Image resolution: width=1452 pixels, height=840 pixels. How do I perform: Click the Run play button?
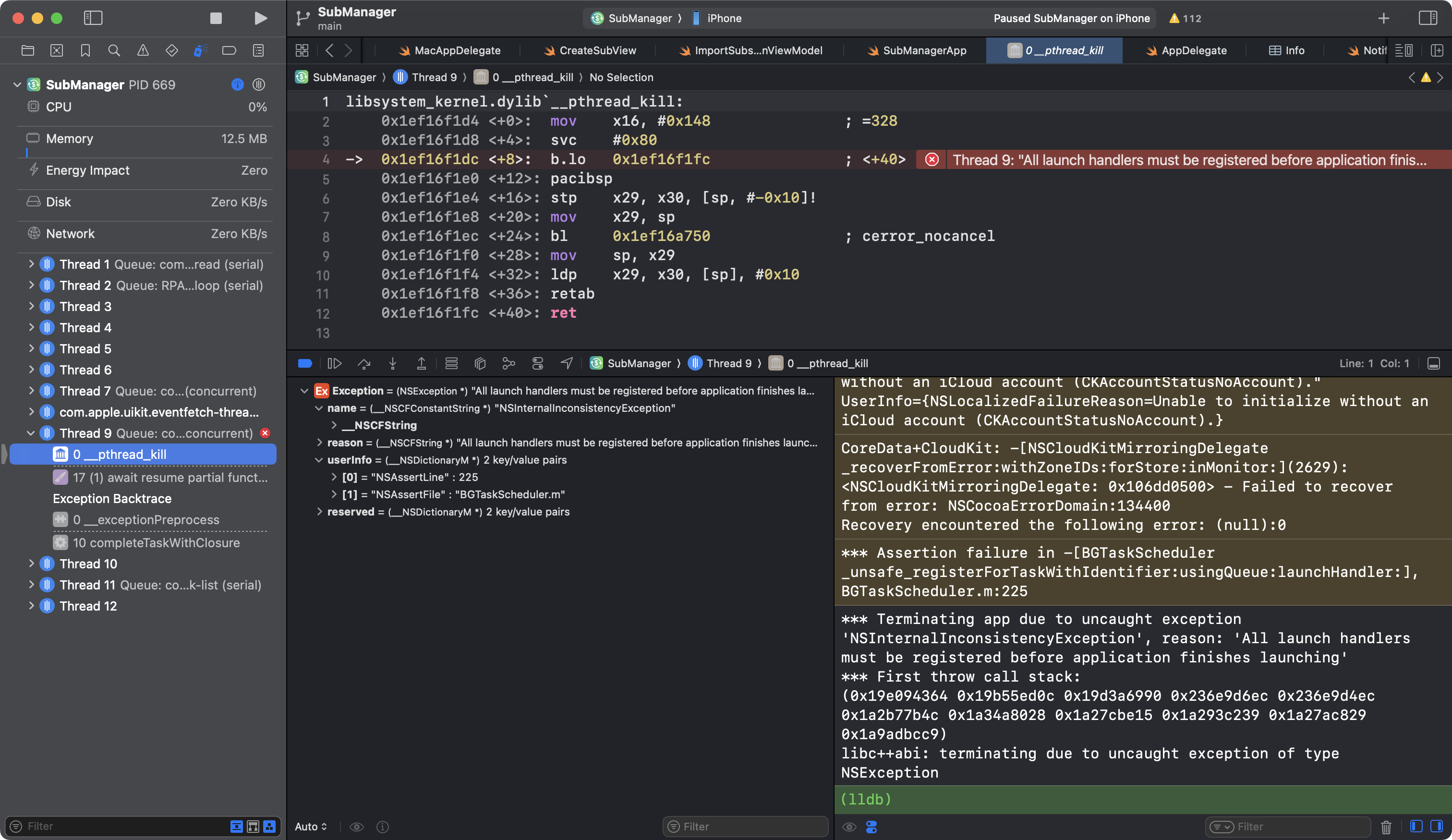point(260,18)
